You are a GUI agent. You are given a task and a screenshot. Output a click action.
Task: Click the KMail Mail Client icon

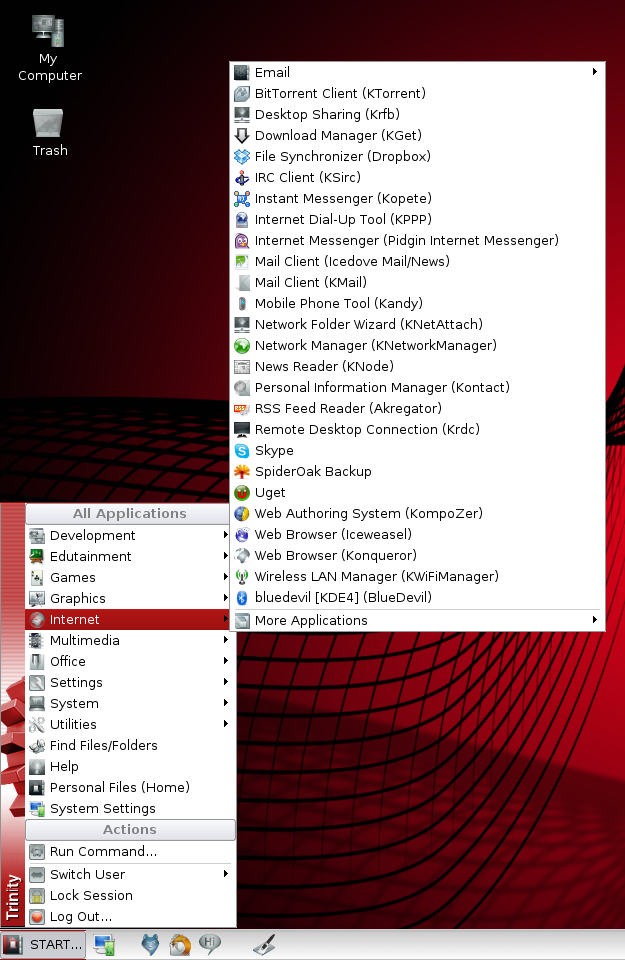tap(242, 282)
